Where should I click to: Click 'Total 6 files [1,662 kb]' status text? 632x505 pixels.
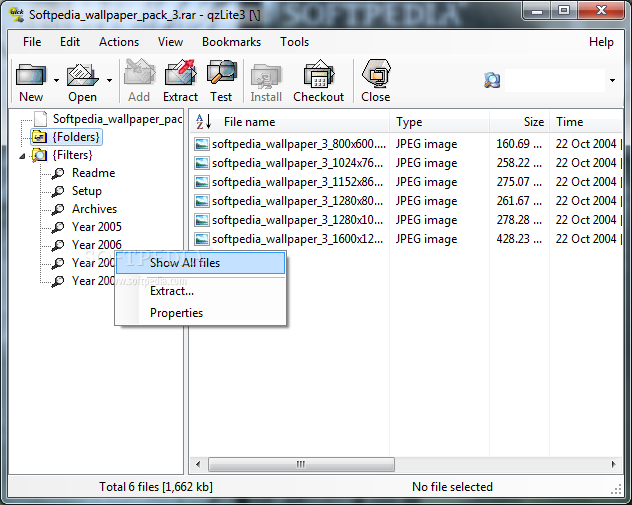[x=156, y=487]
